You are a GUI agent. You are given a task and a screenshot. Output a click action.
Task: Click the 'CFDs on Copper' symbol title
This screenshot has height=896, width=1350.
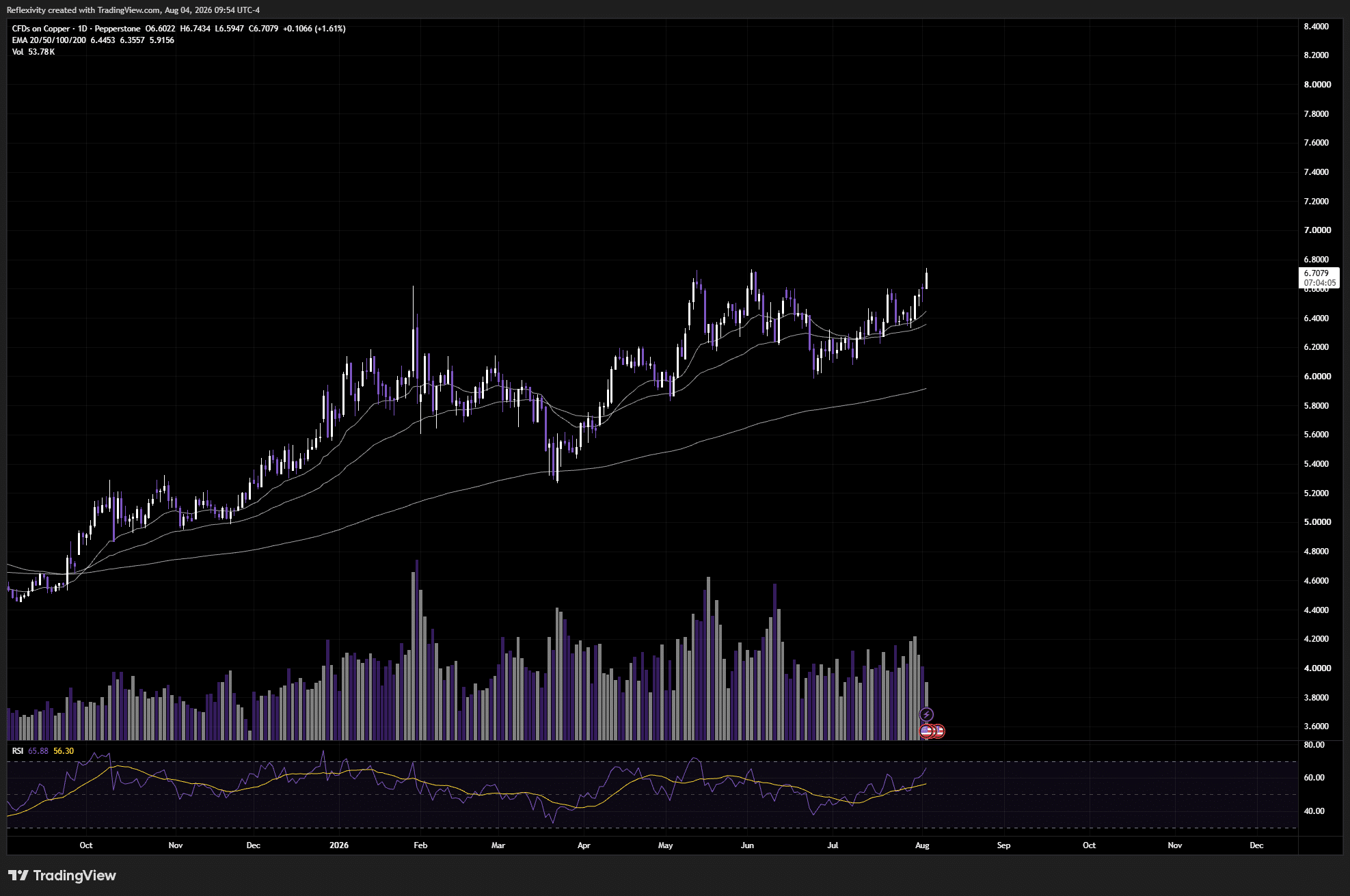pyautogui.click(x=41, y=29)
